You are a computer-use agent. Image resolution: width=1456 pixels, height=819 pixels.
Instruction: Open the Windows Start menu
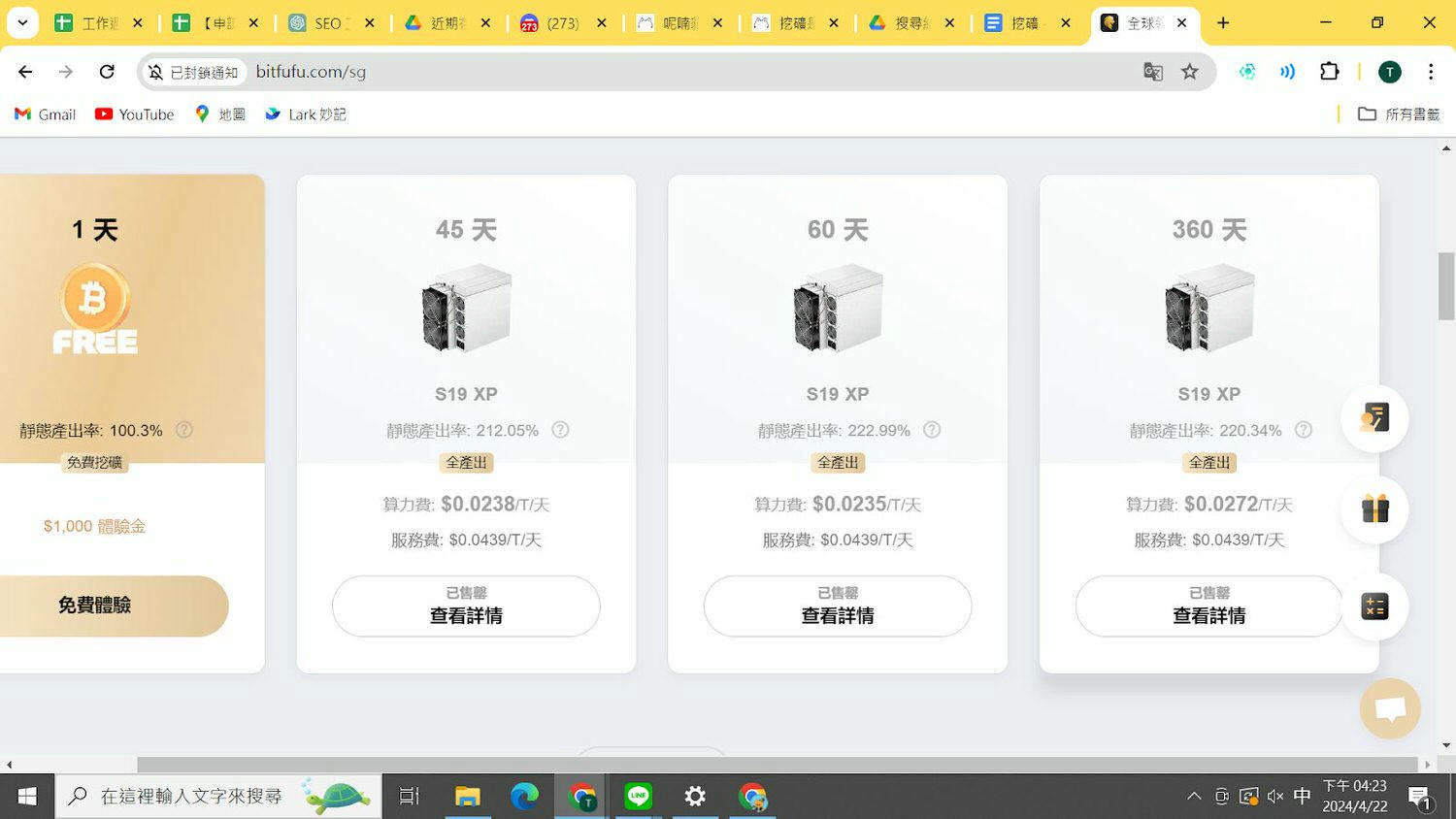(27, 797)
